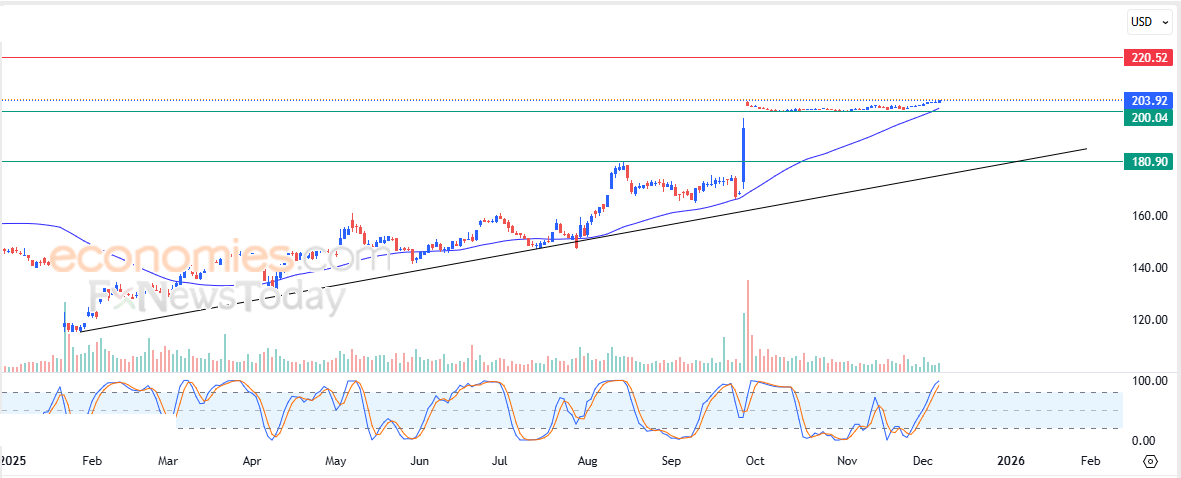Click the 160.00 price axis value
1181x478 pixels.
tap(1149, 216)
